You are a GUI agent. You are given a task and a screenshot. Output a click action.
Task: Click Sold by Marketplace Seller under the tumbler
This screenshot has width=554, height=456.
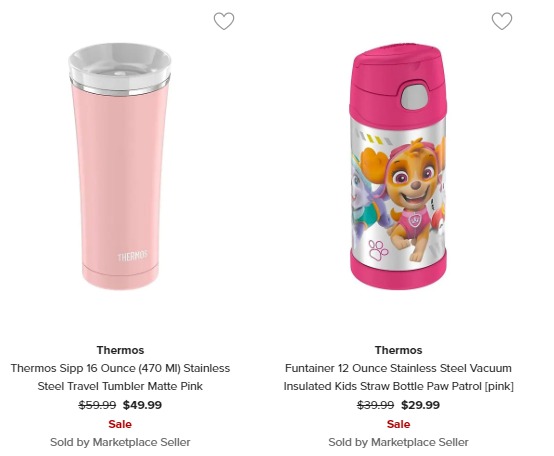120,442
